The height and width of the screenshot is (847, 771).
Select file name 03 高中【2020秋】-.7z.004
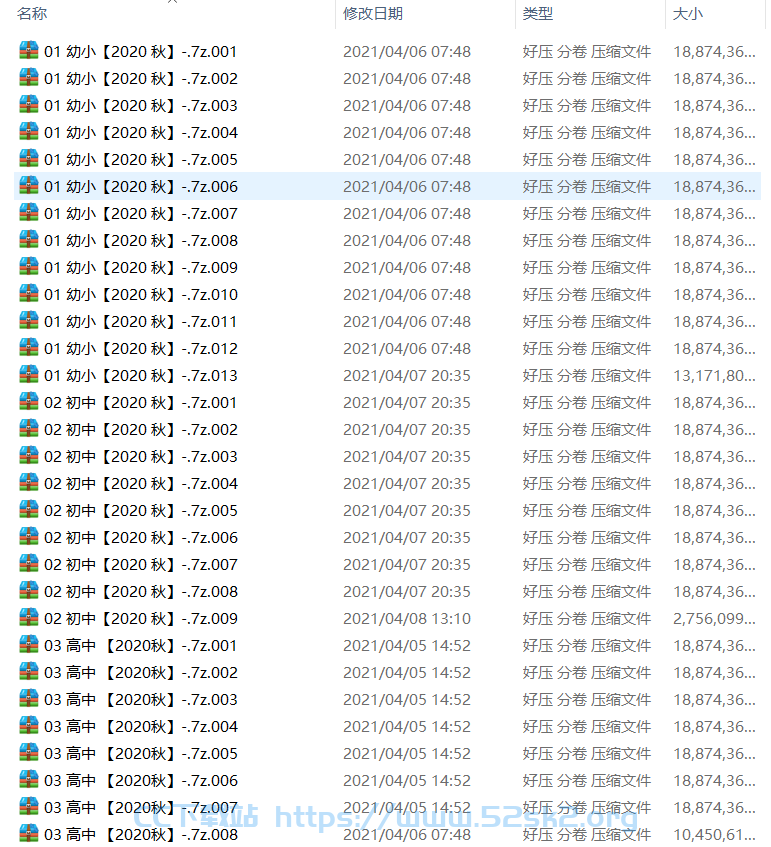140,727
